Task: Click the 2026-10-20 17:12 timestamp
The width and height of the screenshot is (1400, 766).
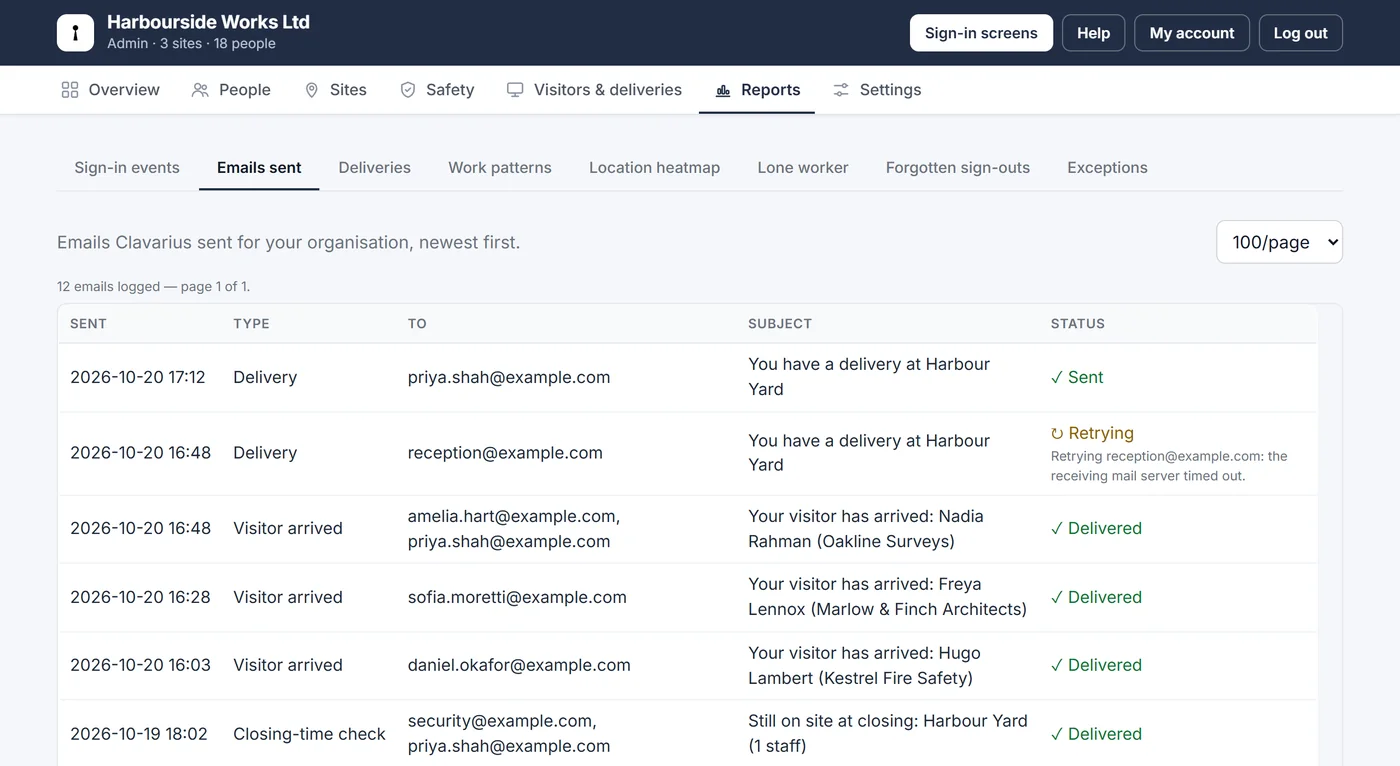Action: point(138,377)
